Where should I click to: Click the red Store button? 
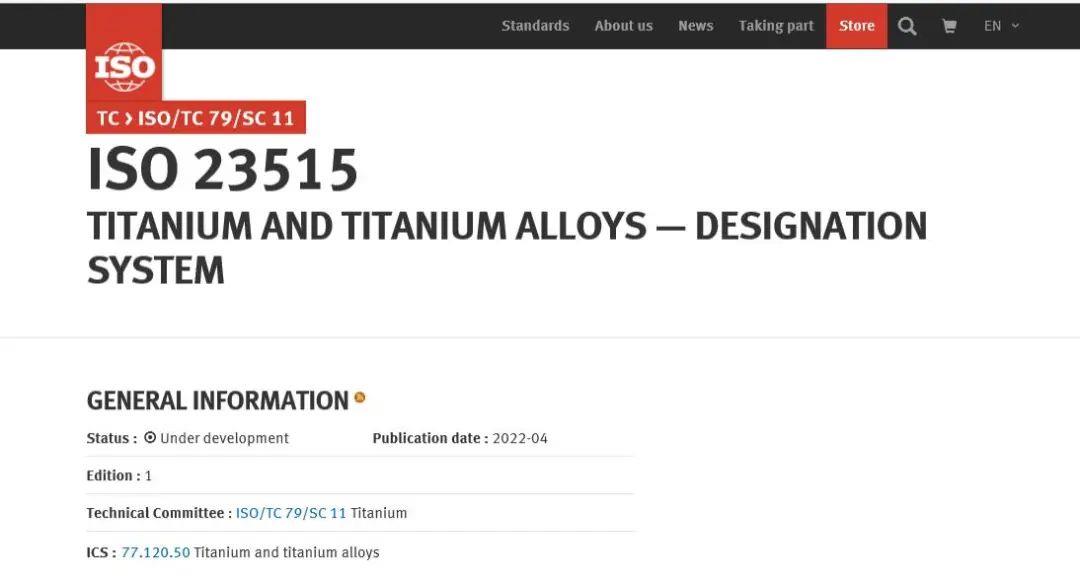pos(856,26)
